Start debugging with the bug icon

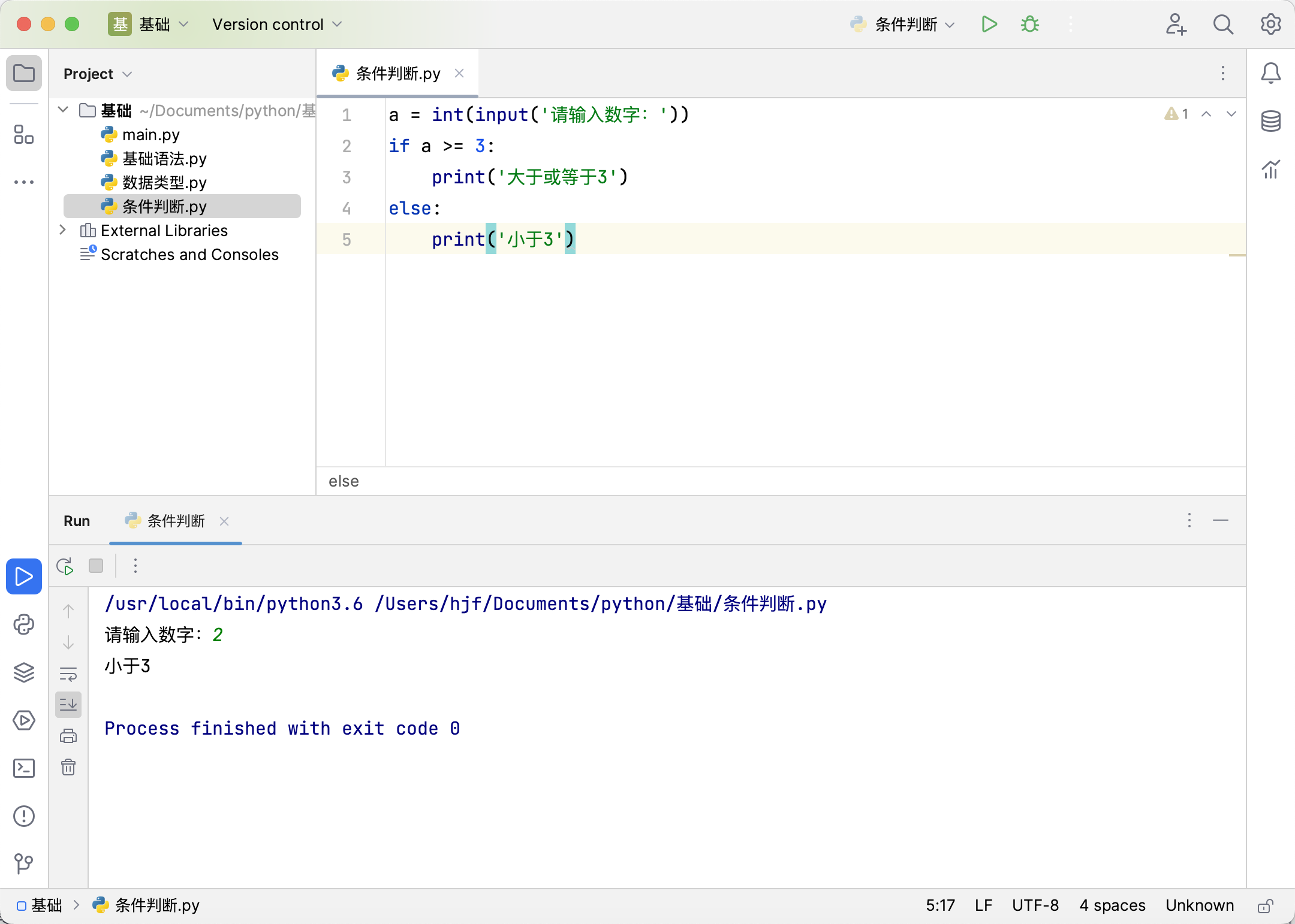(1030, 25)
